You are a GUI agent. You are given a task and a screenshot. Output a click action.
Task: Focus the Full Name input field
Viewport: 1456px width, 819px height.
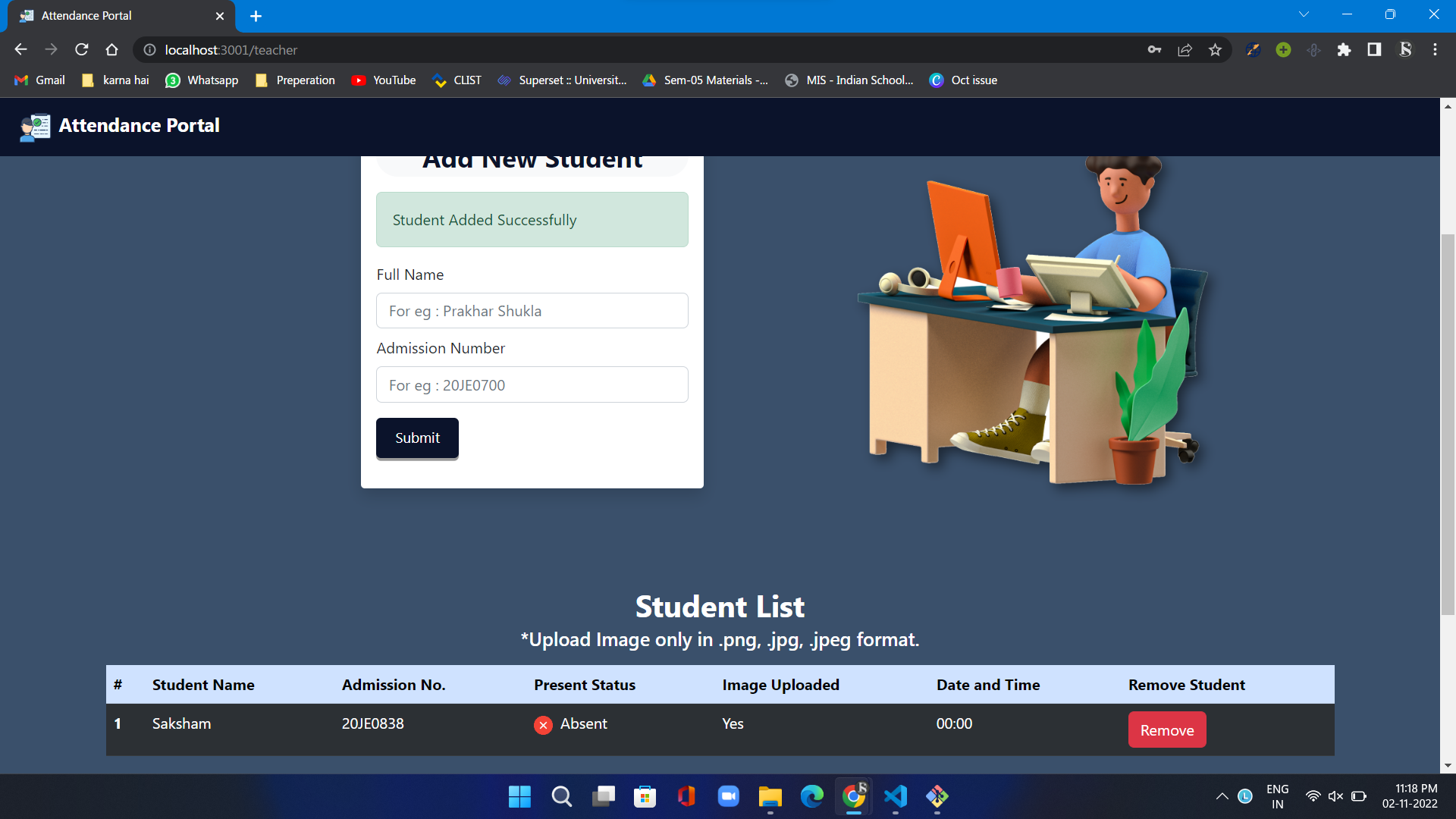click(x=532, y=311)
